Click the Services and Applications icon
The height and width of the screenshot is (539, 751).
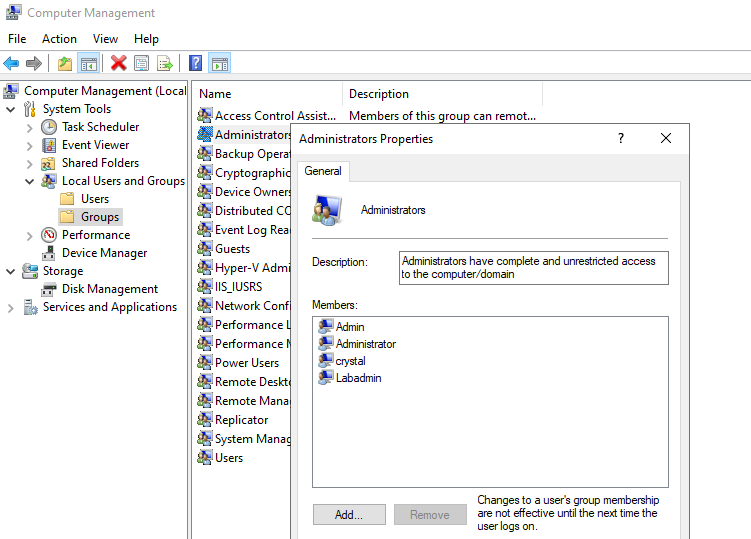click(30, 307)
